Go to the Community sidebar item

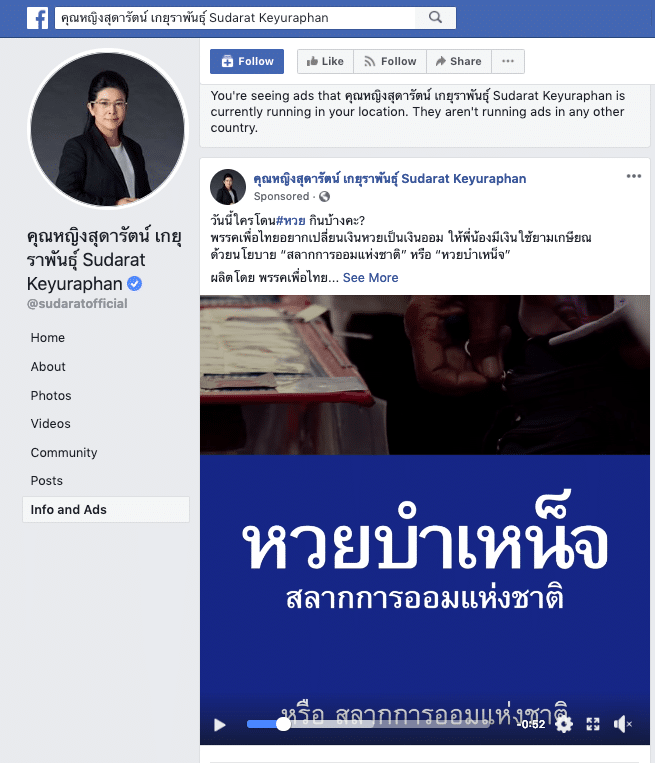coord(64,453)
